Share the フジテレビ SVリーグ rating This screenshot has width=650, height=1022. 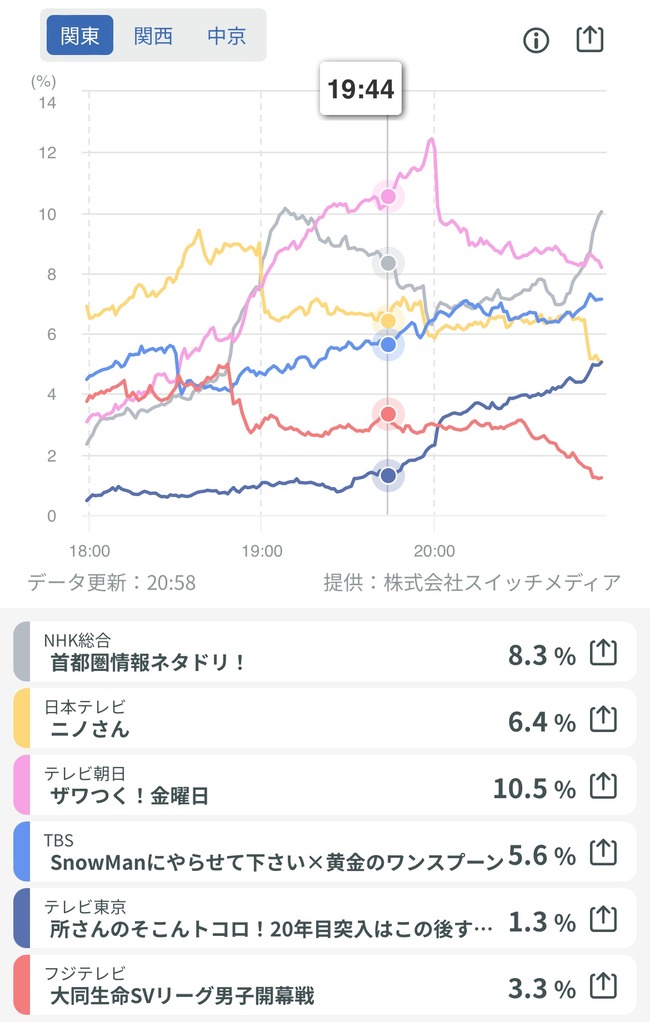603,986
